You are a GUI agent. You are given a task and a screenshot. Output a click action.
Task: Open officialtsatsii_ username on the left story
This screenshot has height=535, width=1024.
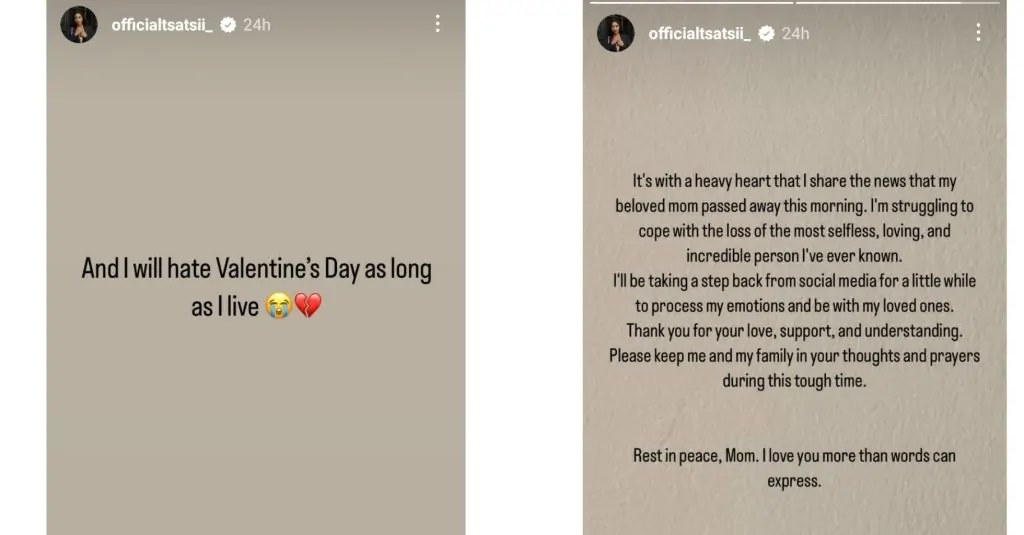(162, 25)
